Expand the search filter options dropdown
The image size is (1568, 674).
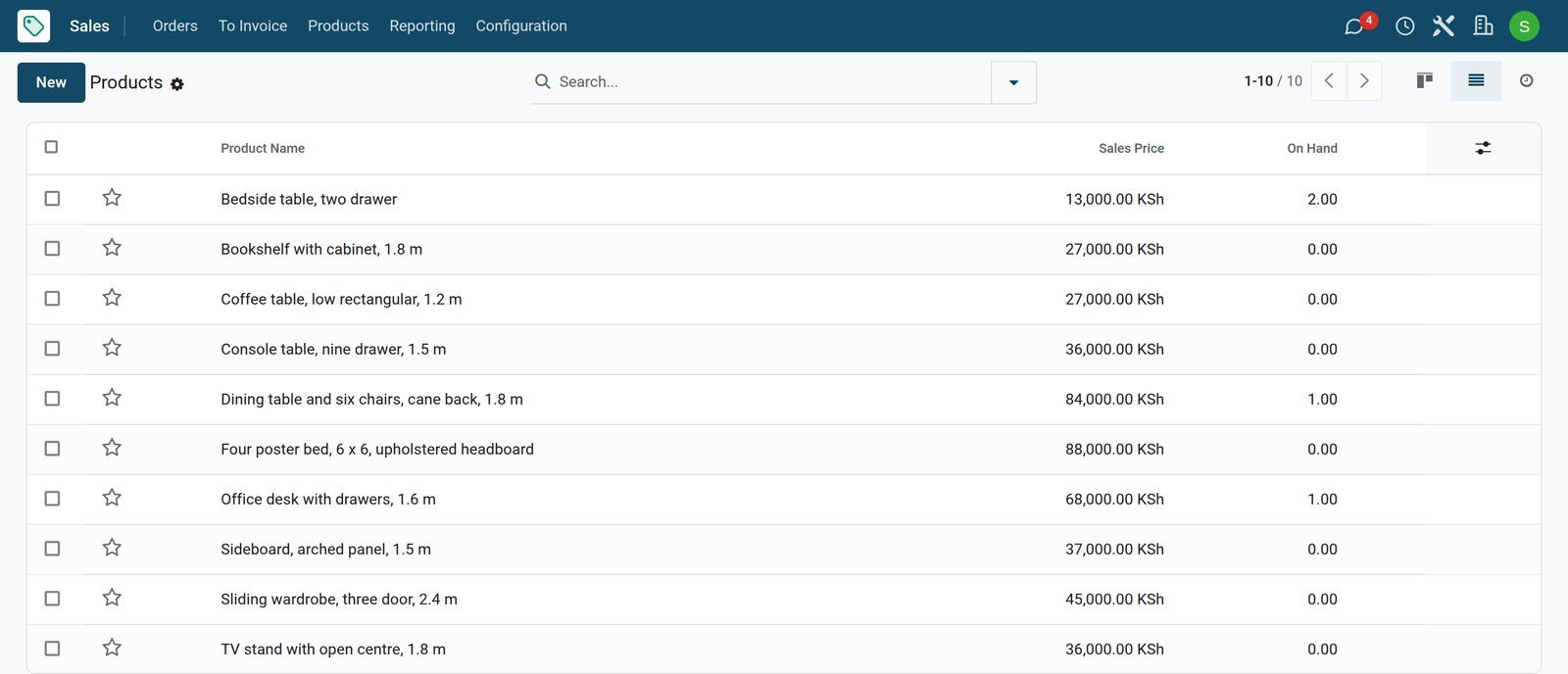[x=1013, y=82]
